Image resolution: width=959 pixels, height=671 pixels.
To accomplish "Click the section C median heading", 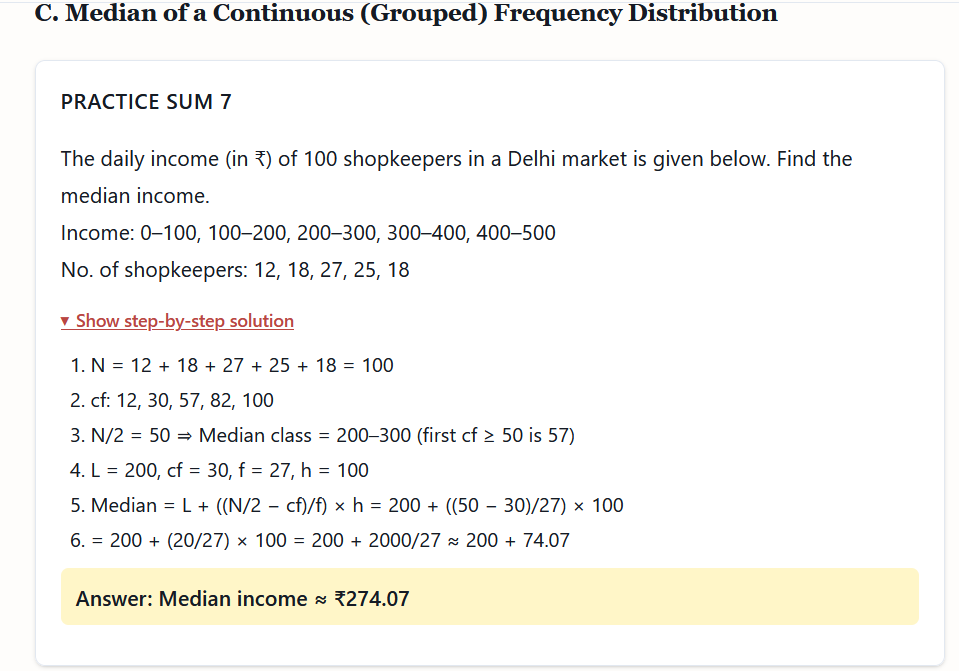I will point(405,14).
